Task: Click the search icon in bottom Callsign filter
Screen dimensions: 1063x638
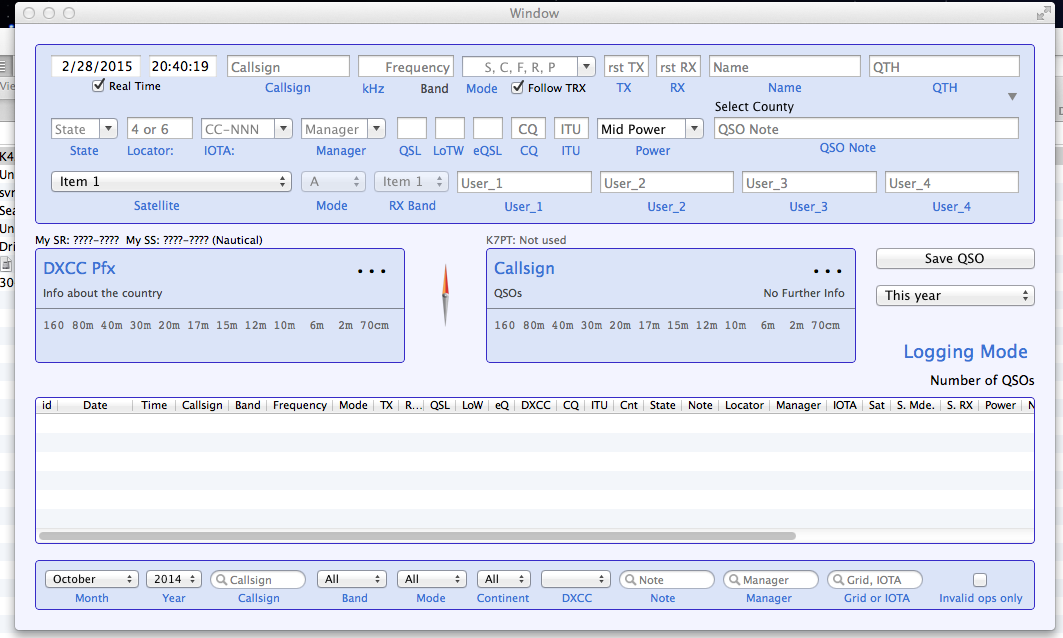Action: pyautogui.click(x=220, y=580)
